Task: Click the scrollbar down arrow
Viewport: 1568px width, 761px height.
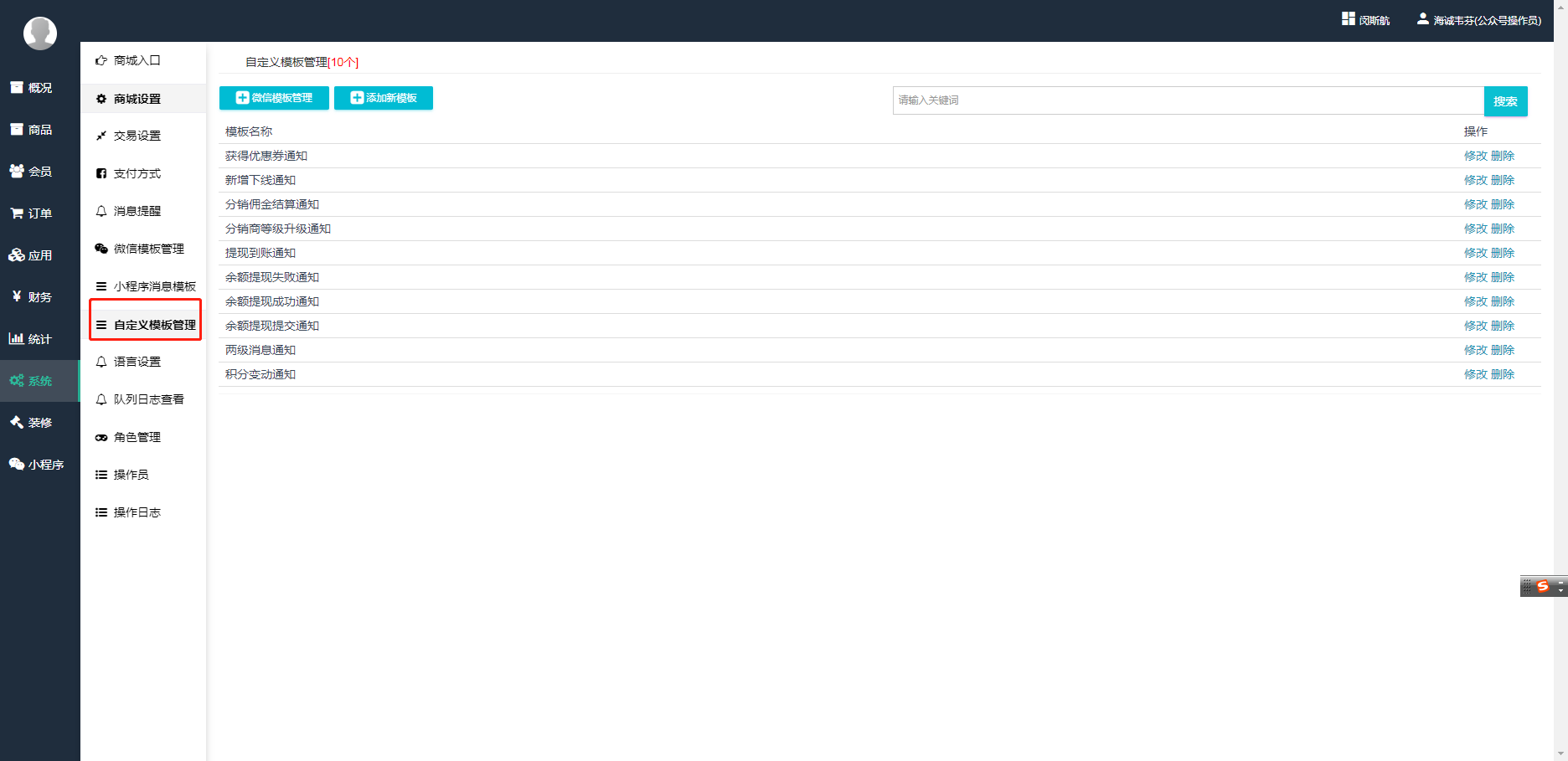Action: coord(1560,753)
